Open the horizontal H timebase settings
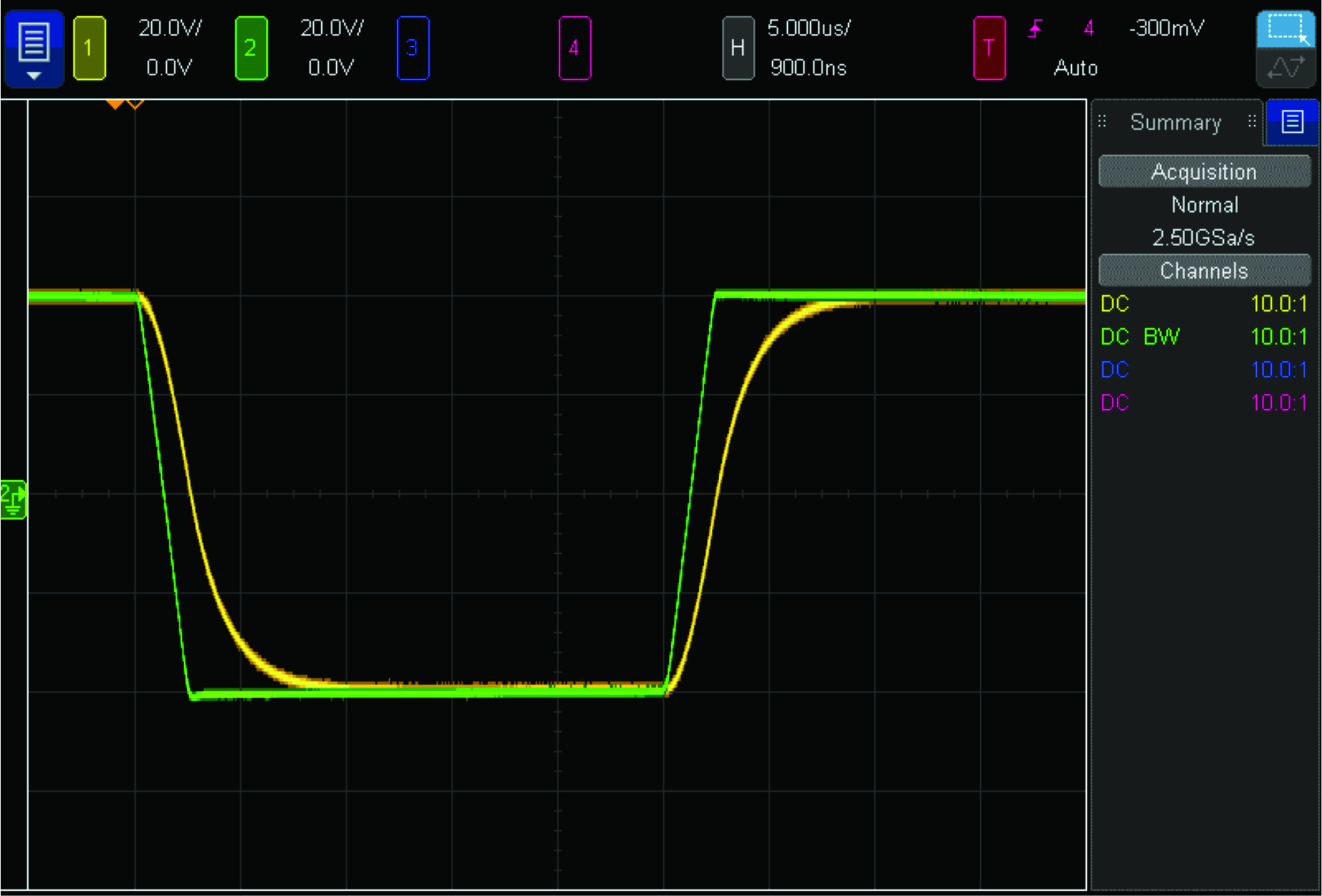This screenshot has width=1322, height=896. [x=738, y=49]
